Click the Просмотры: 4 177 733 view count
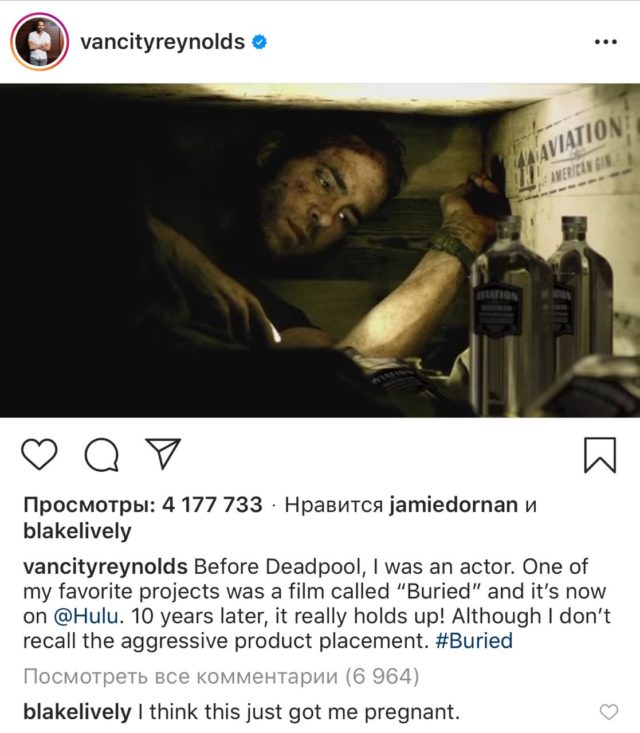The width and height of the screenshot is (640, 733). click(x=143, y=505)
